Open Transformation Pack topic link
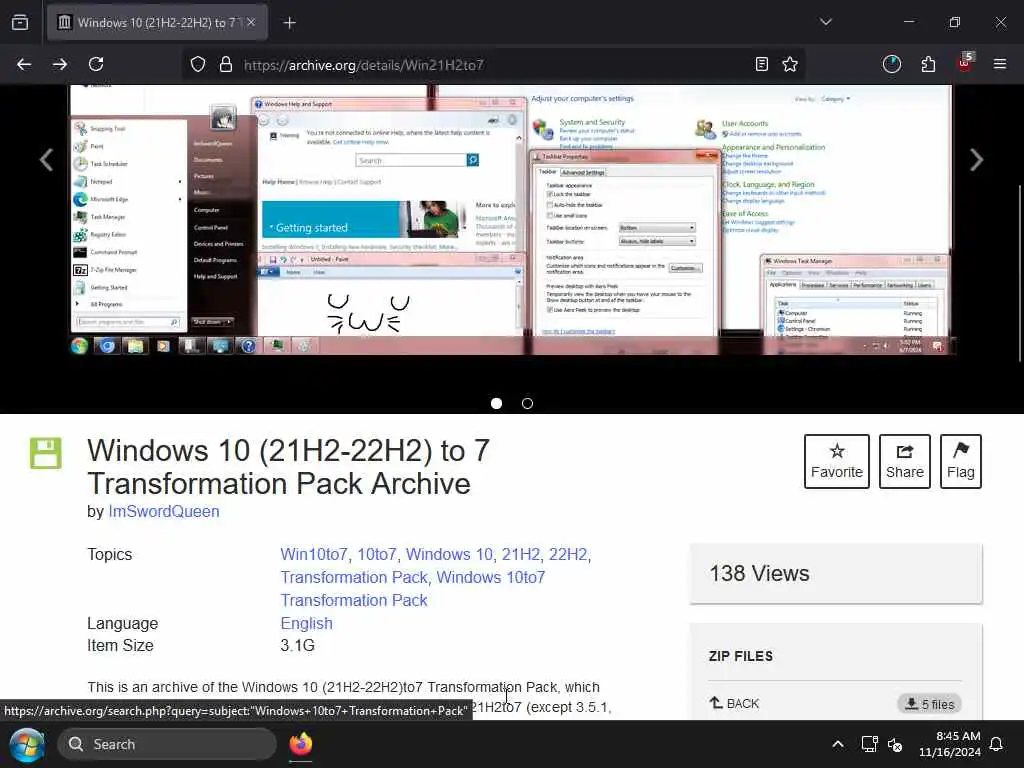The width and height of the screenshot is (1024, 768). pyautogui.click(x=354, y=577)
